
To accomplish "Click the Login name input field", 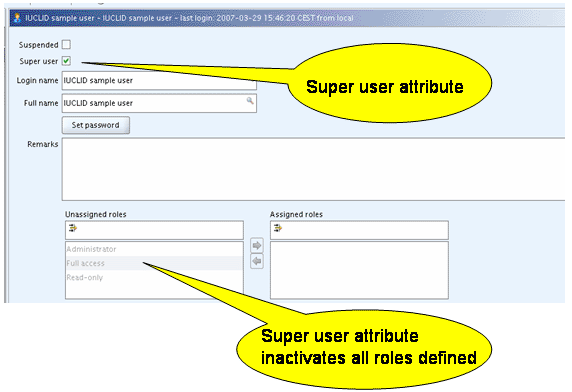I will (159, 81).
